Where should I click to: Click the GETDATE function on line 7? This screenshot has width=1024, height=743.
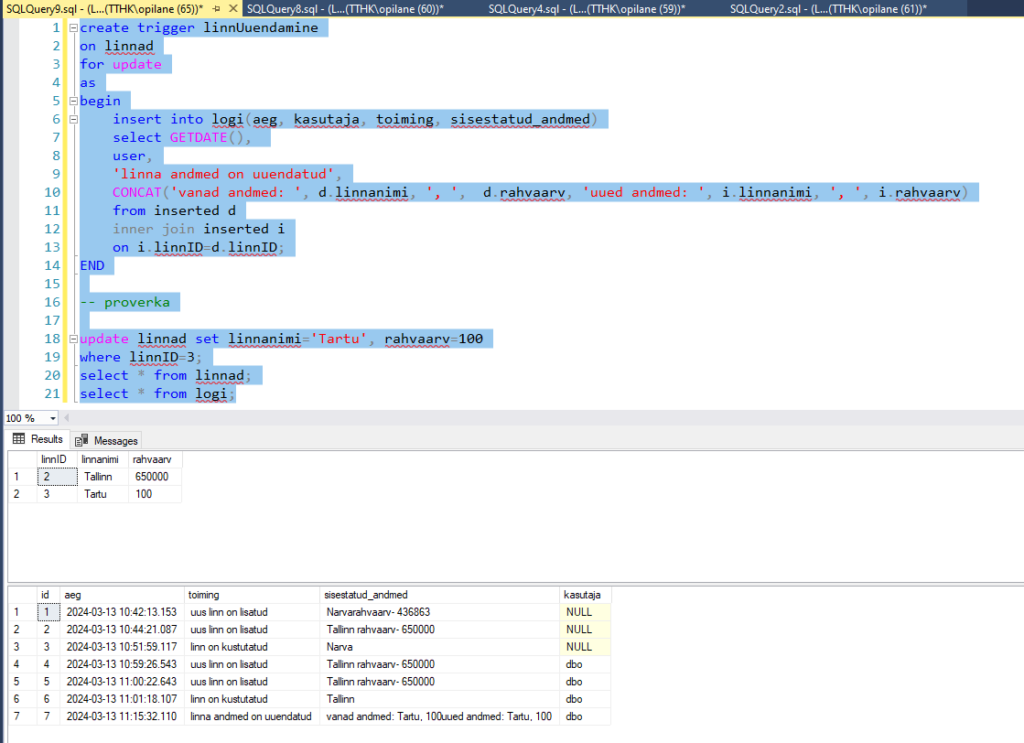click(199, 138)
